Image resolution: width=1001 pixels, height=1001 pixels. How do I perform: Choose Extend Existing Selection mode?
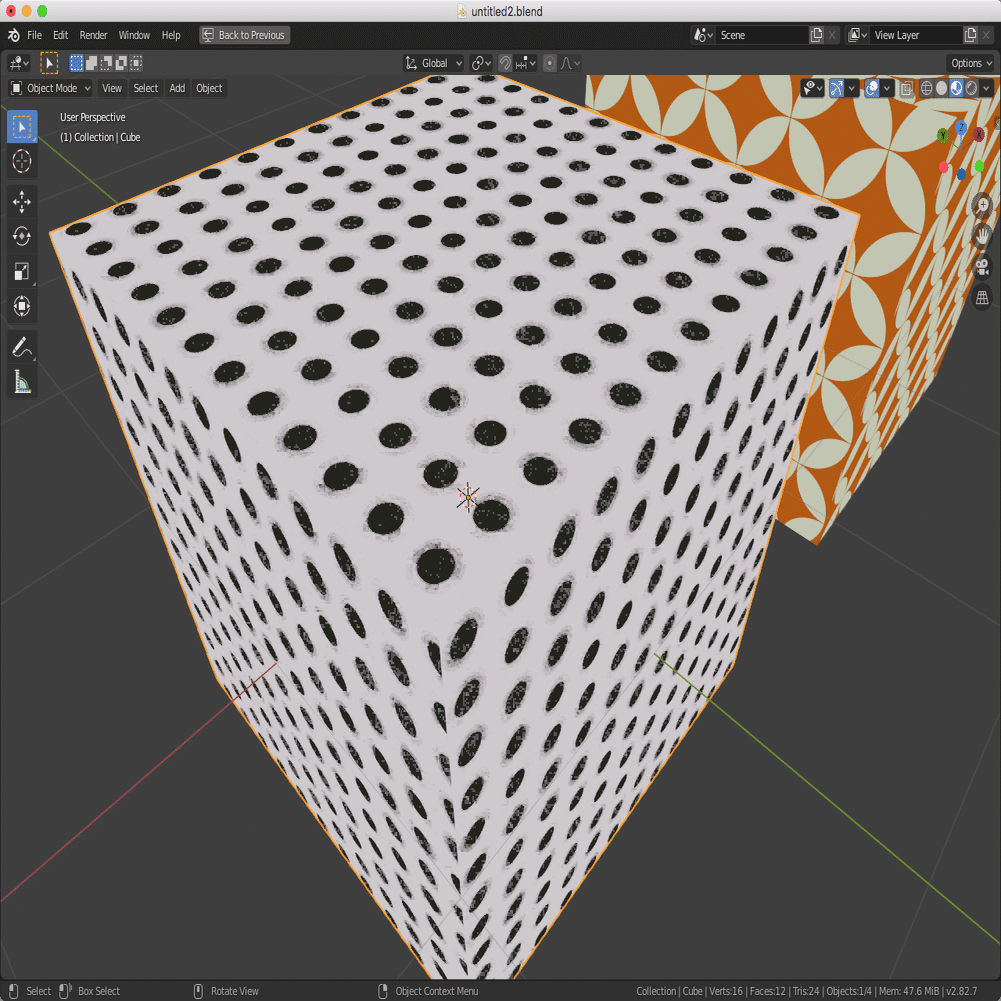[91, 63]
